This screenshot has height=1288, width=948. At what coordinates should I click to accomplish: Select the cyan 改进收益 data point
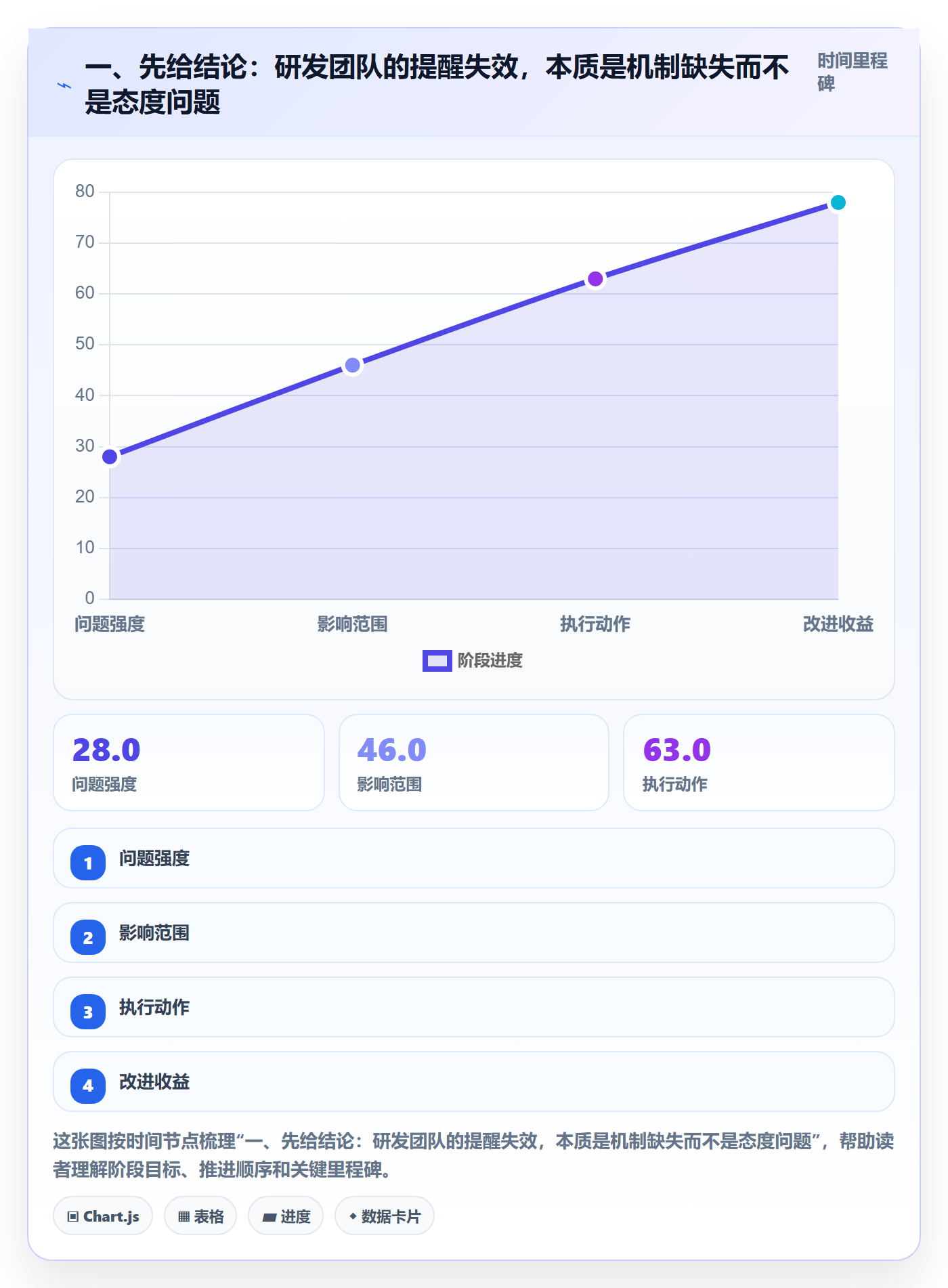tap(838, 202)
